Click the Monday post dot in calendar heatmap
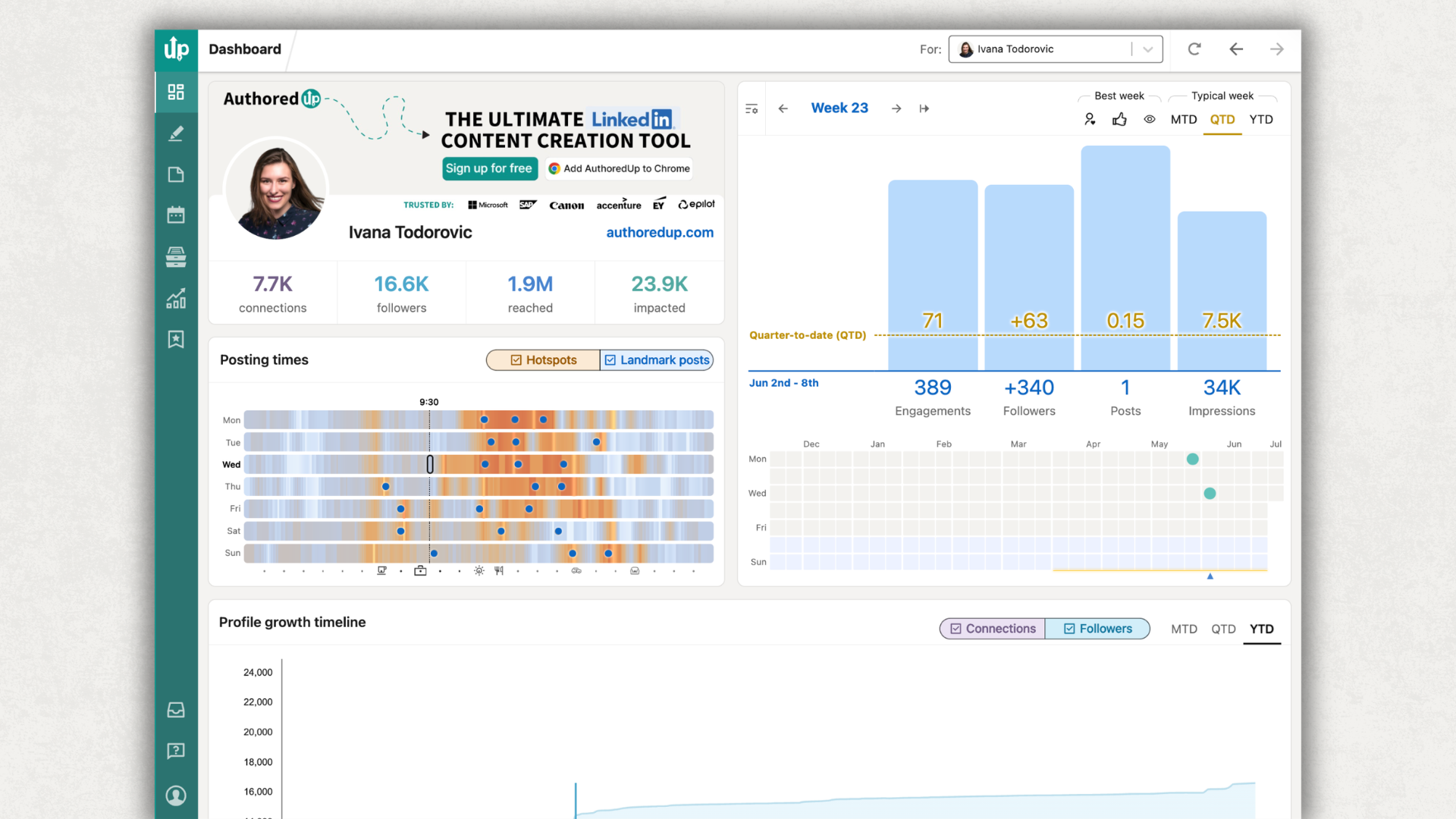Viewport: 1456px width, 819px height. pos(1193,459)
